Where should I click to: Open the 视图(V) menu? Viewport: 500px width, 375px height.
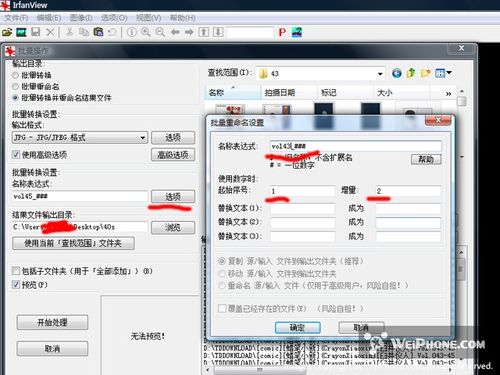(149, 18)
